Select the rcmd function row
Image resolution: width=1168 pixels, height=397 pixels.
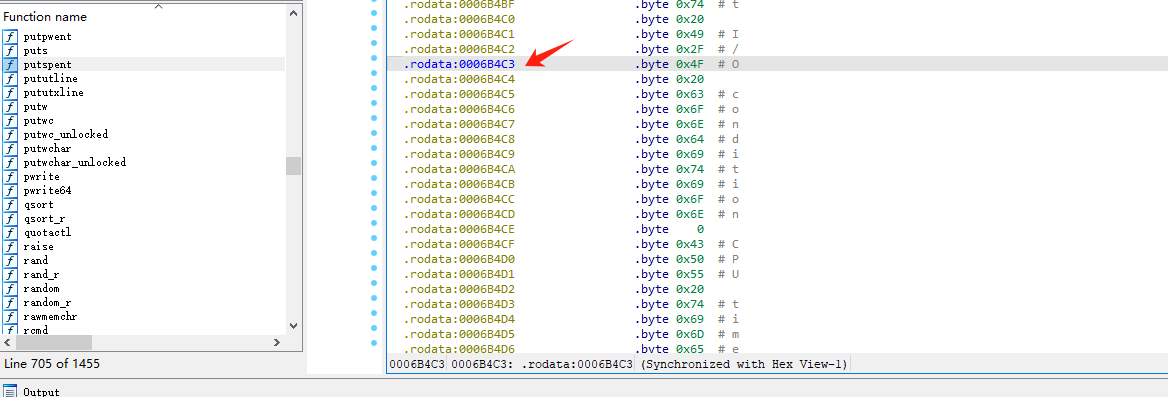[143, 330]
